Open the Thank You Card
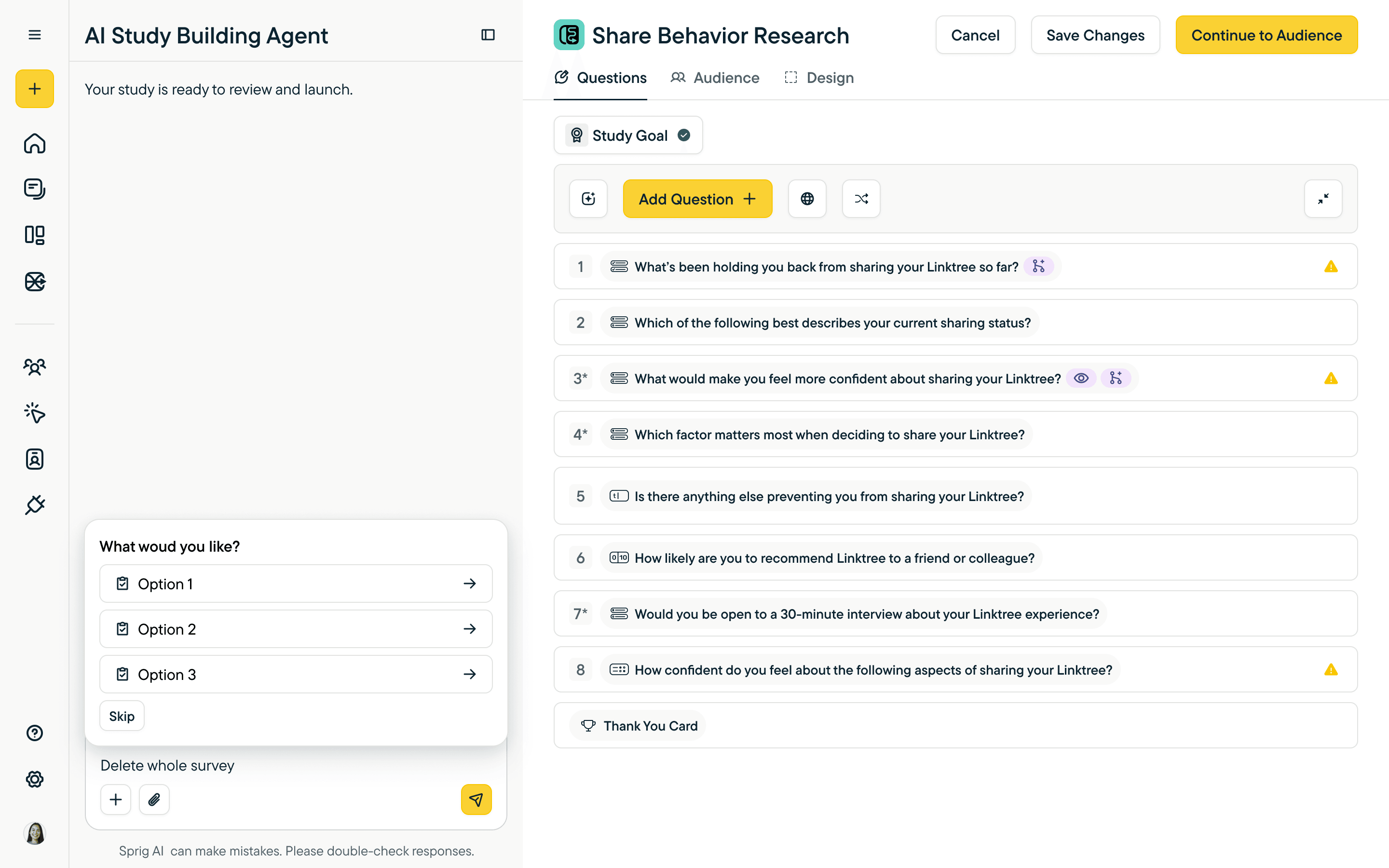Image resolution: width=1389 pixels, height=868 pixels. (x=955, y=726)
